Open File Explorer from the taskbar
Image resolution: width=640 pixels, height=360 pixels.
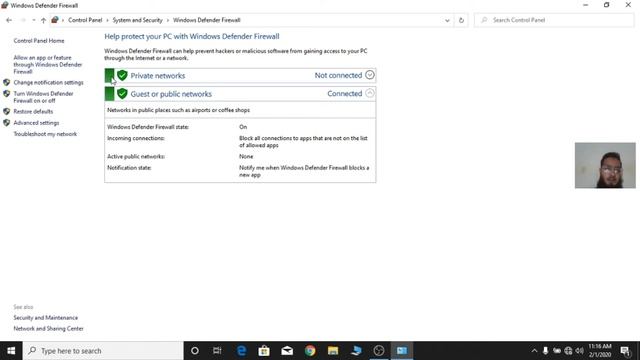point(333,351)
